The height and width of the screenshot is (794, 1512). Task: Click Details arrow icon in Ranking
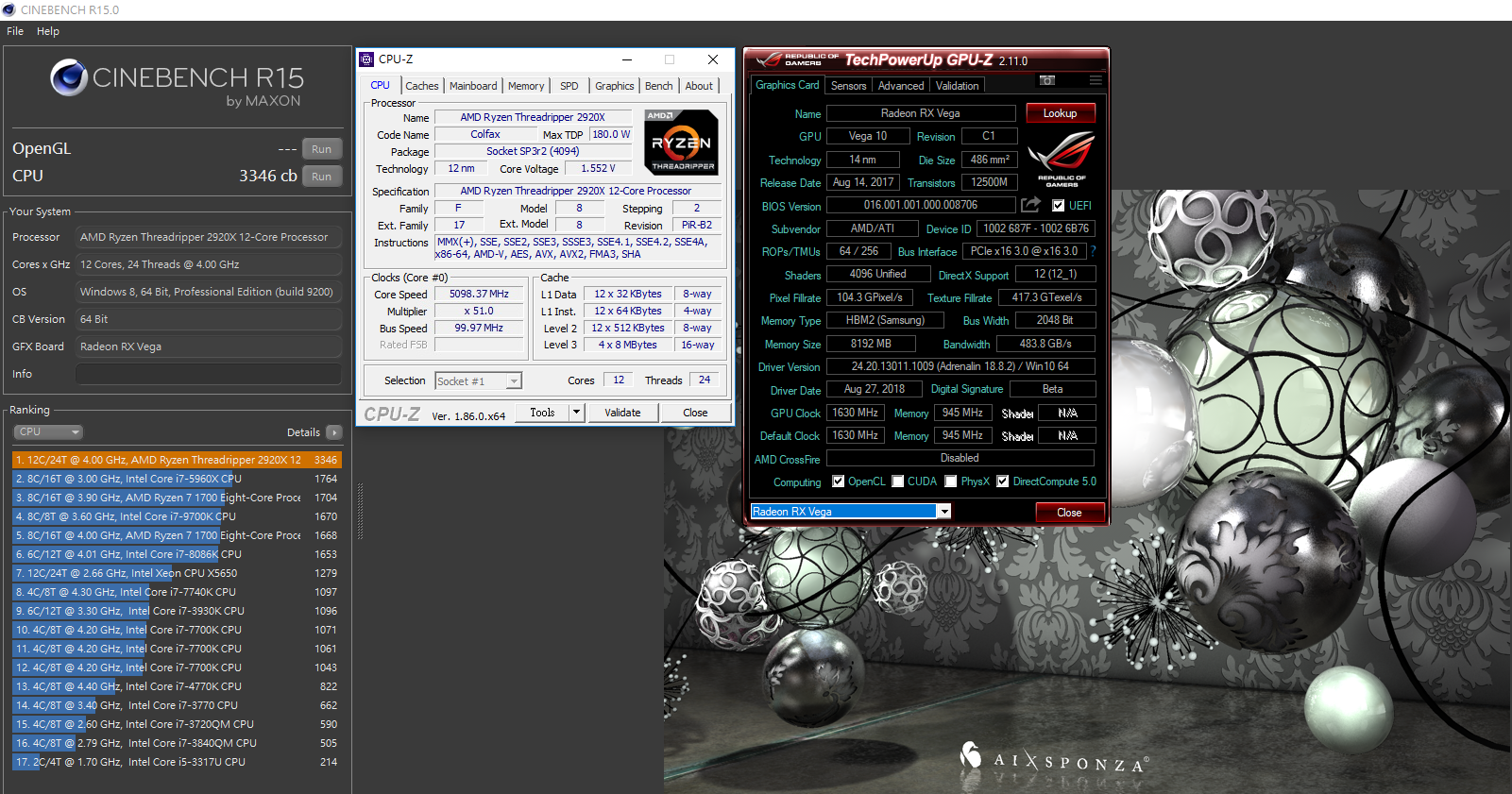[x=333, y=432]
